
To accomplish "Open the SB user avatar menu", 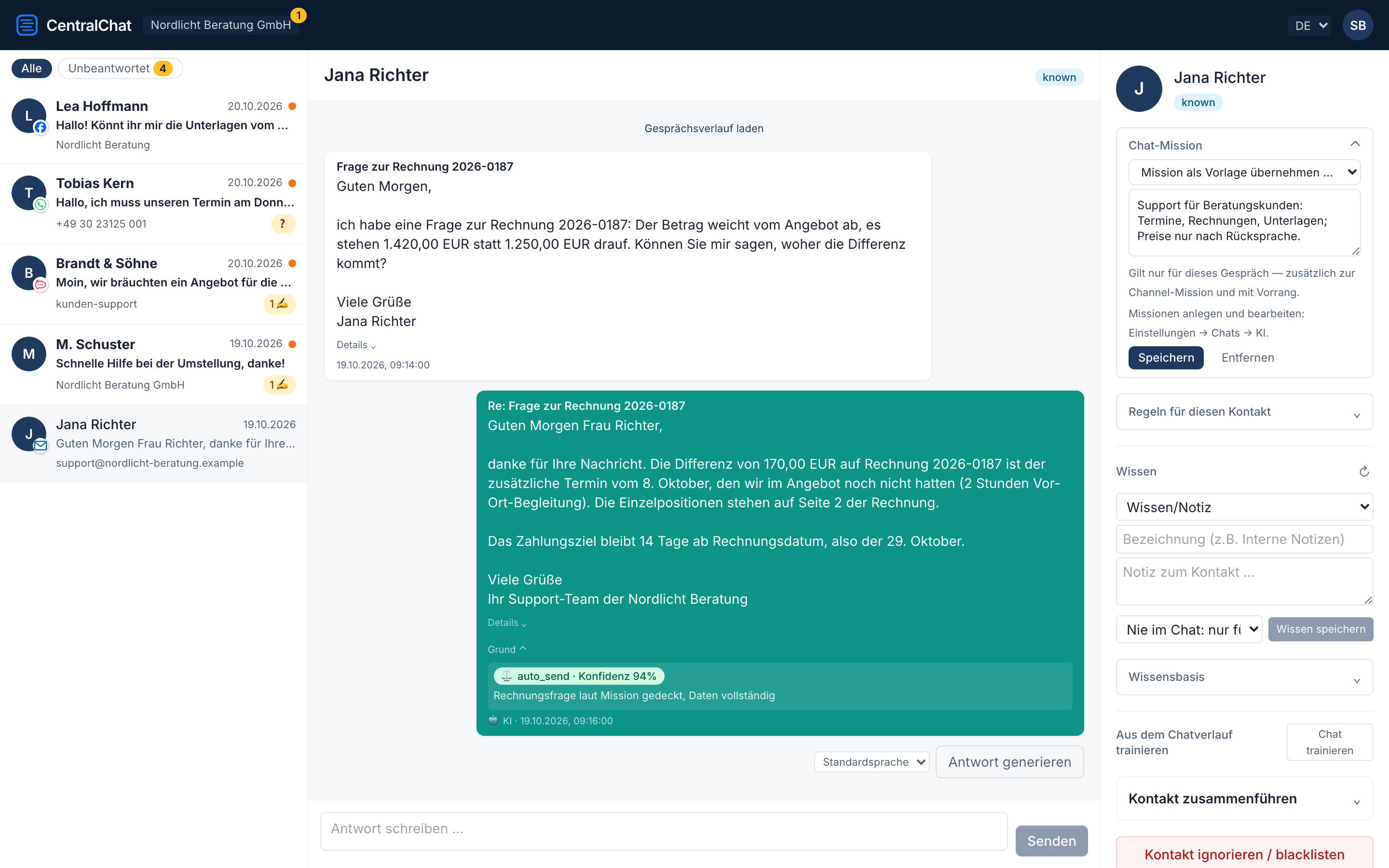I will click(1358, 25).
